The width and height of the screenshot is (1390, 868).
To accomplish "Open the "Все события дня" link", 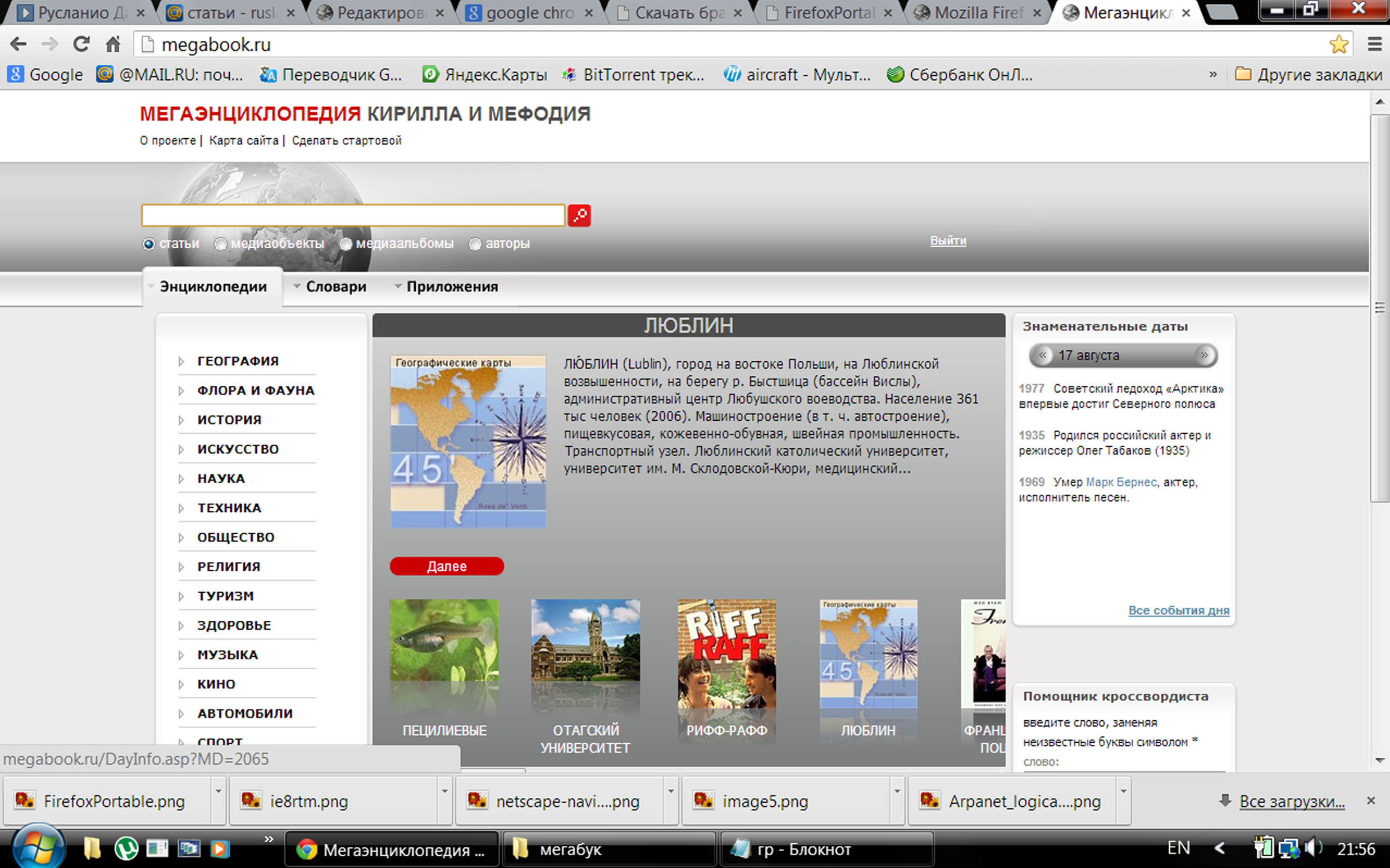I will 1178,610.
